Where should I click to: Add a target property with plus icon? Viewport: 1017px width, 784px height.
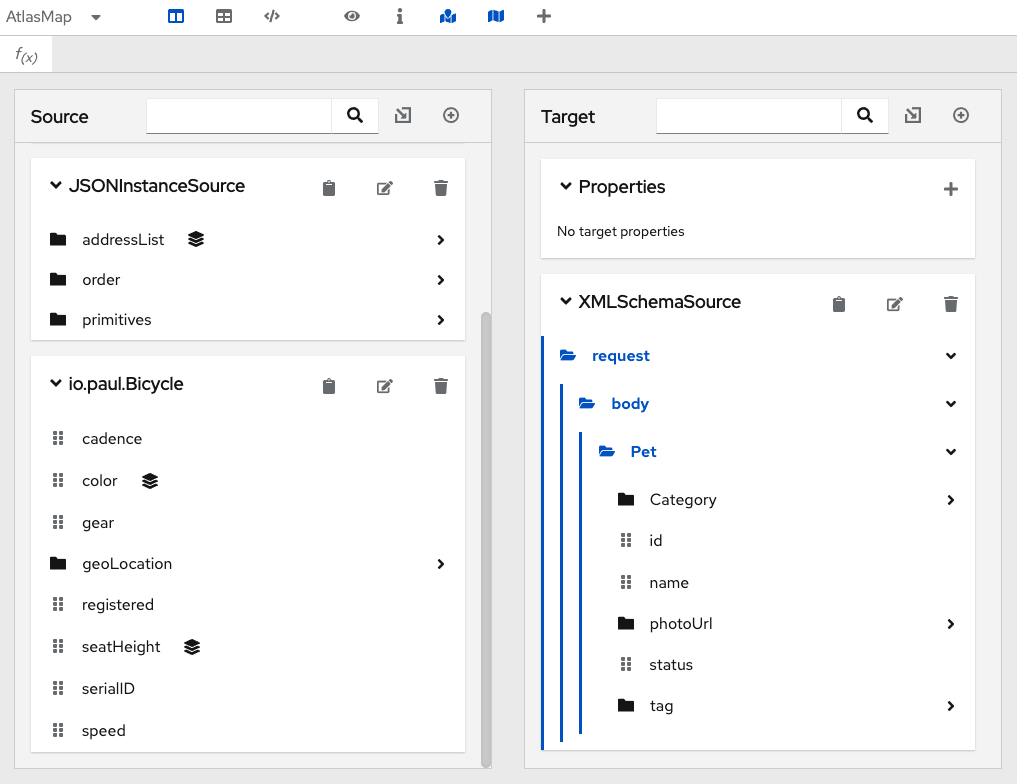click(950, 188)
